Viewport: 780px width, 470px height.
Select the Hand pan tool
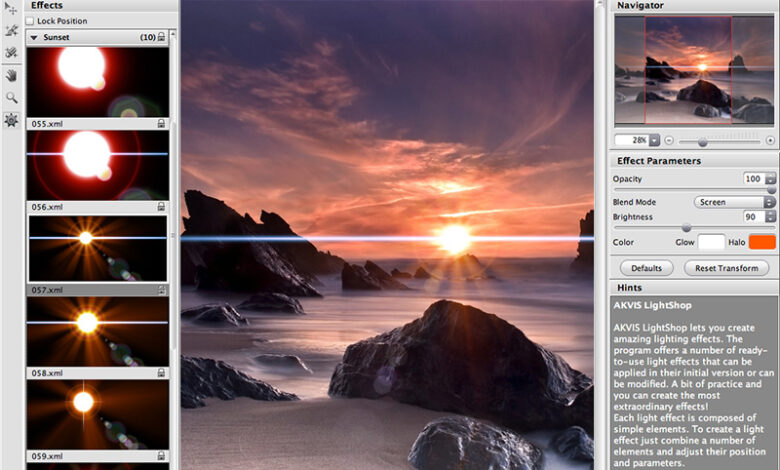pyautogui.click(x=11, y=76)
